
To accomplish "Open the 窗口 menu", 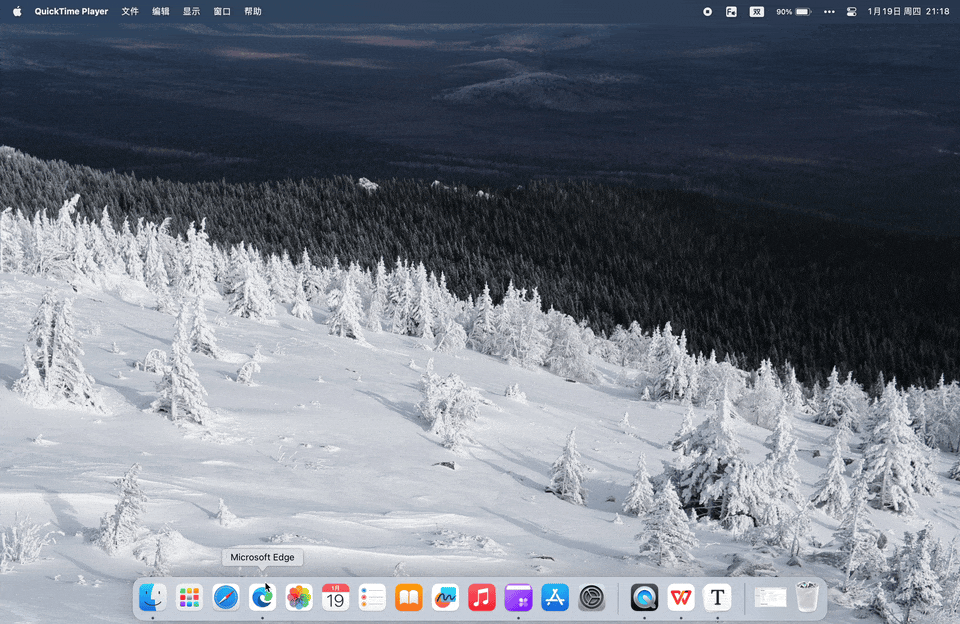I will click(x=221, y=12).
